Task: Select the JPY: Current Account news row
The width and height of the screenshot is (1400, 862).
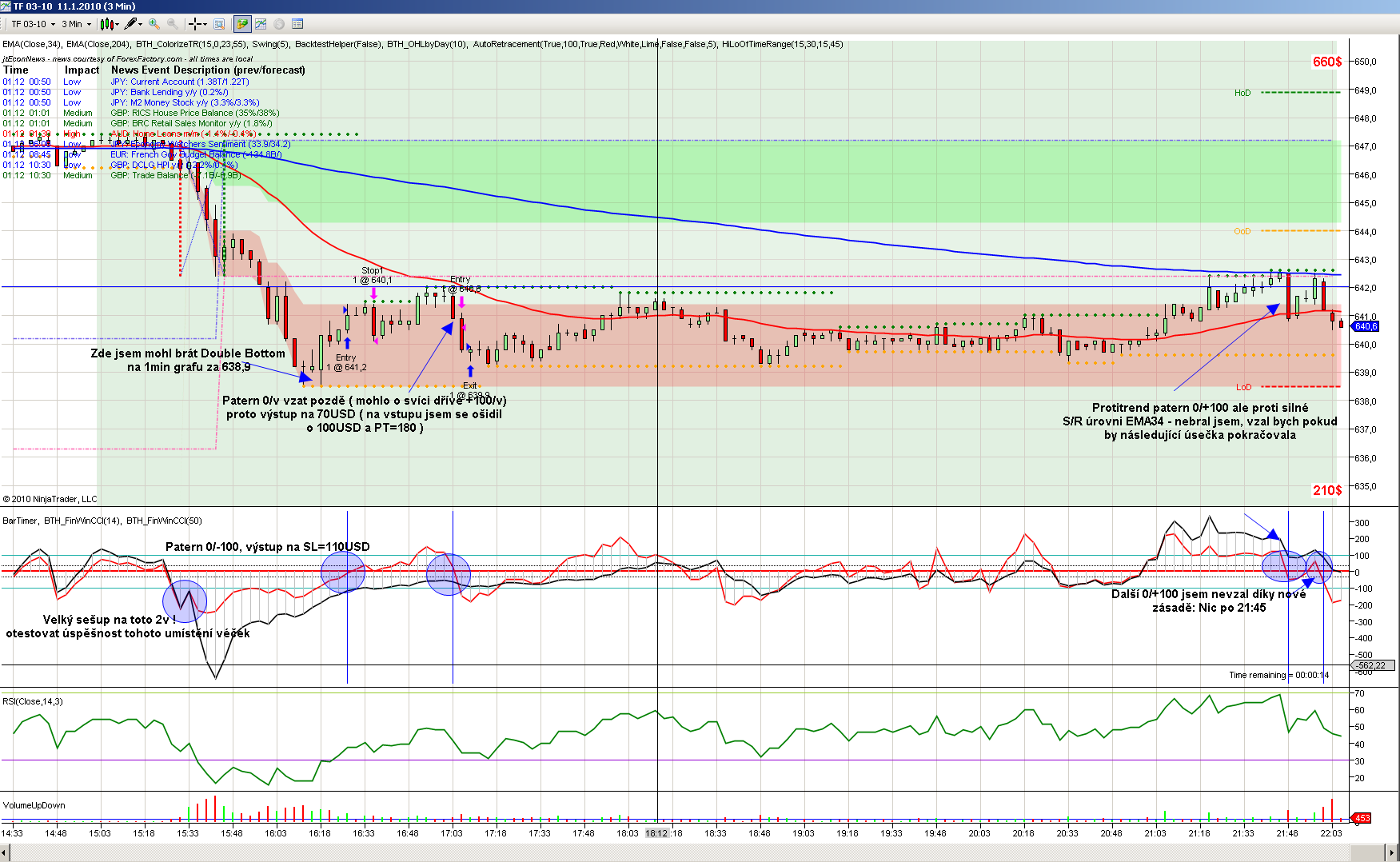Action: (x=126, y=82)
